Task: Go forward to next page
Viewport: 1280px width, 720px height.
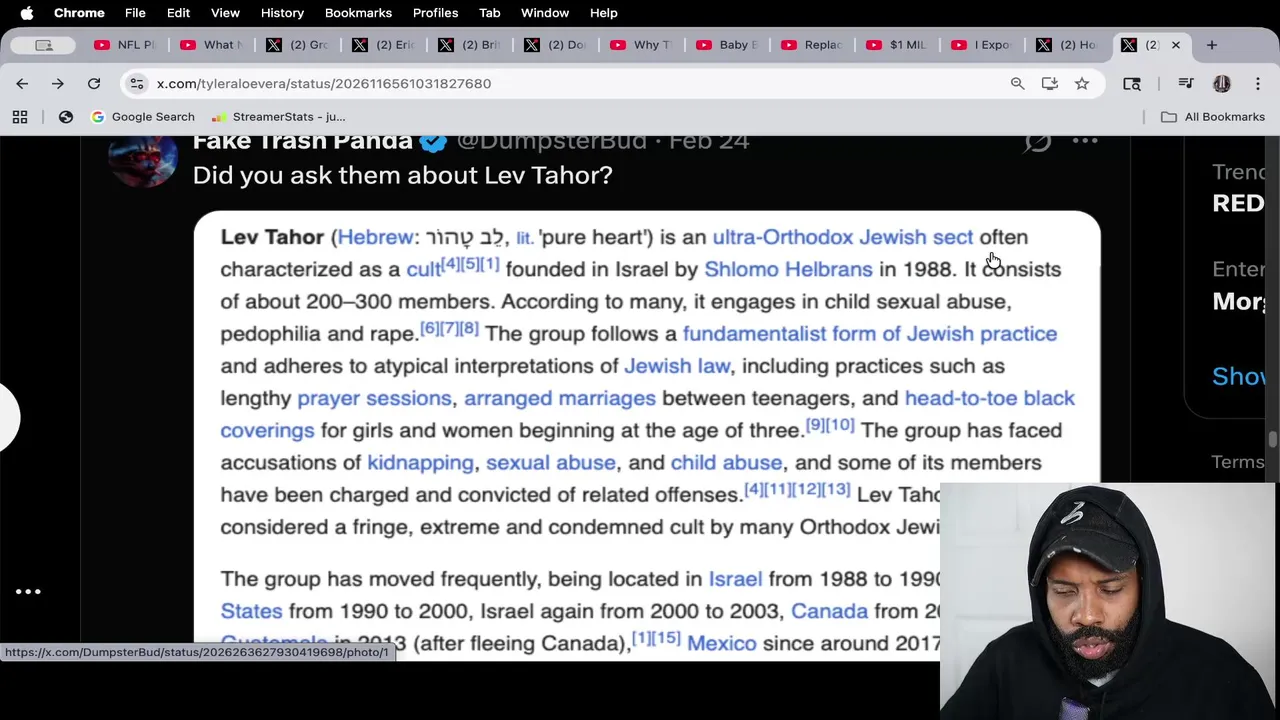Action: tap(58, 84)
